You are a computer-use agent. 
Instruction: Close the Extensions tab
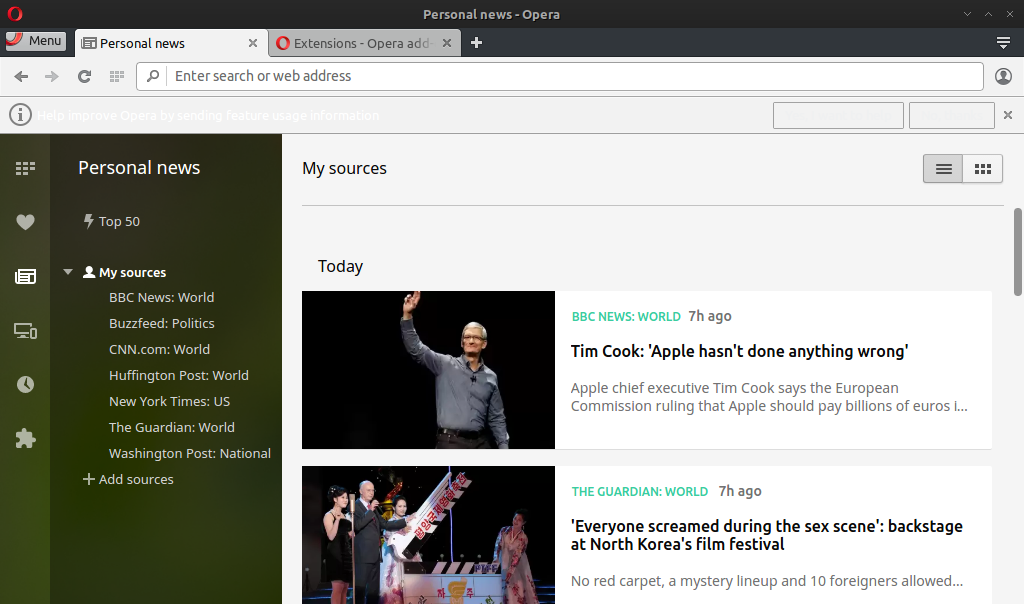[447, 43]
